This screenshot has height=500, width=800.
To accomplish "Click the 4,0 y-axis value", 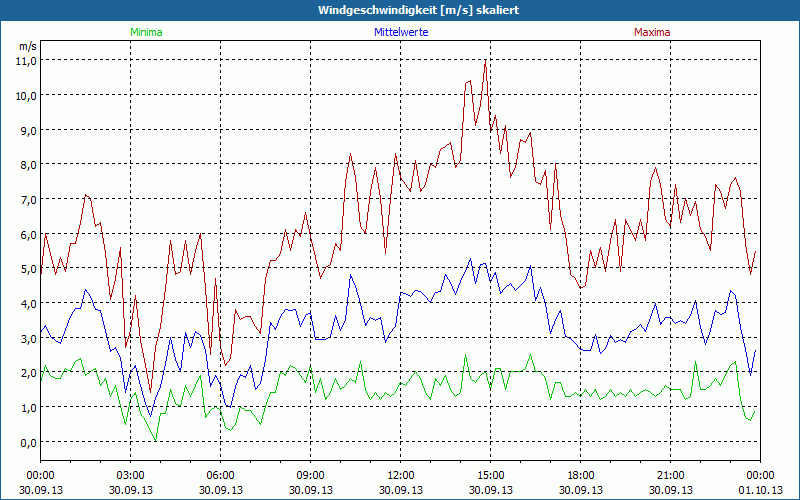I will point(28,304).
